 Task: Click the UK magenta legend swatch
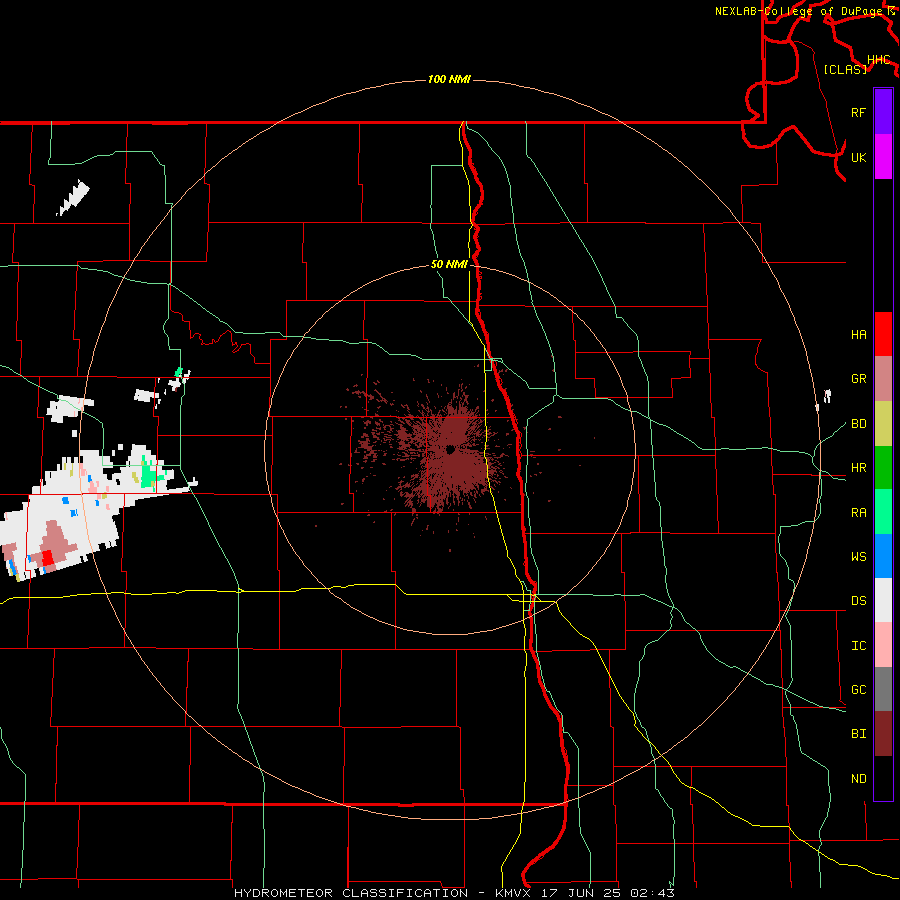click(x=883, y=157)
